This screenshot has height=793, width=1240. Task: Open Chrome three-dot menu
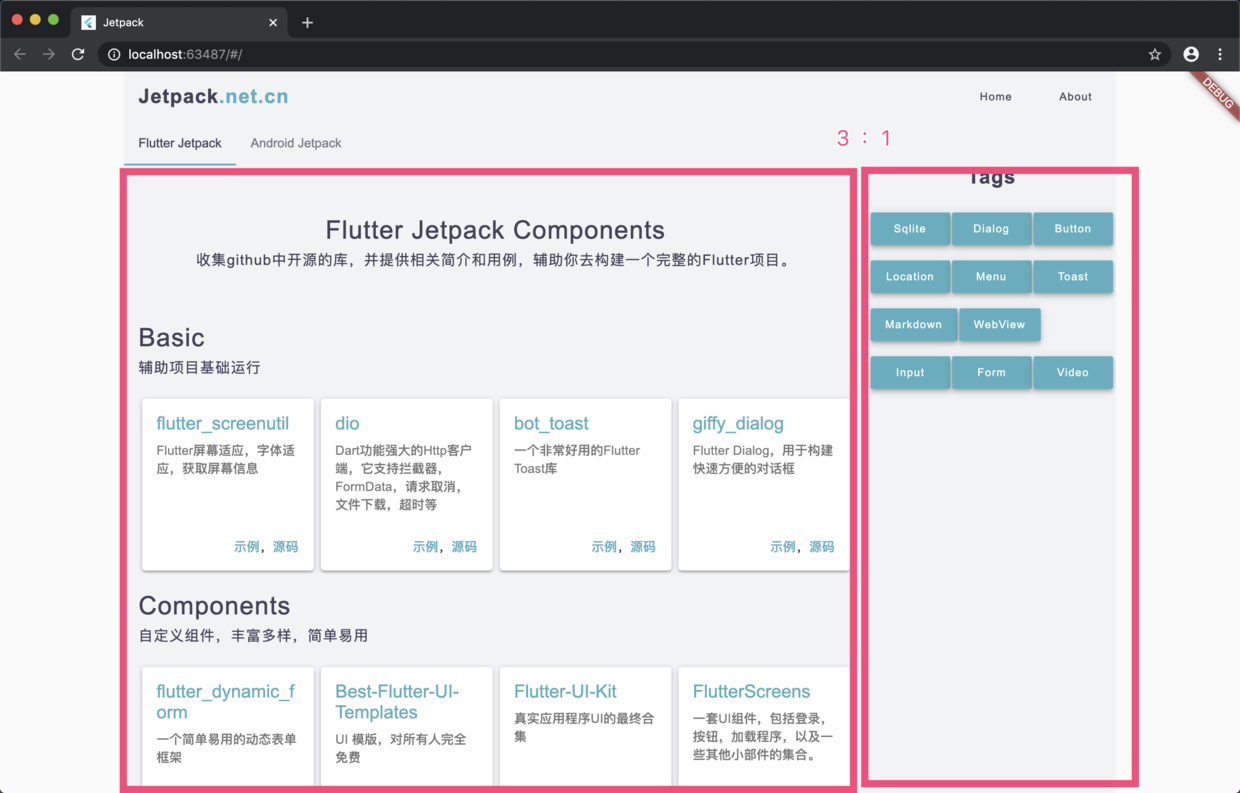(x=1220, y=54)
